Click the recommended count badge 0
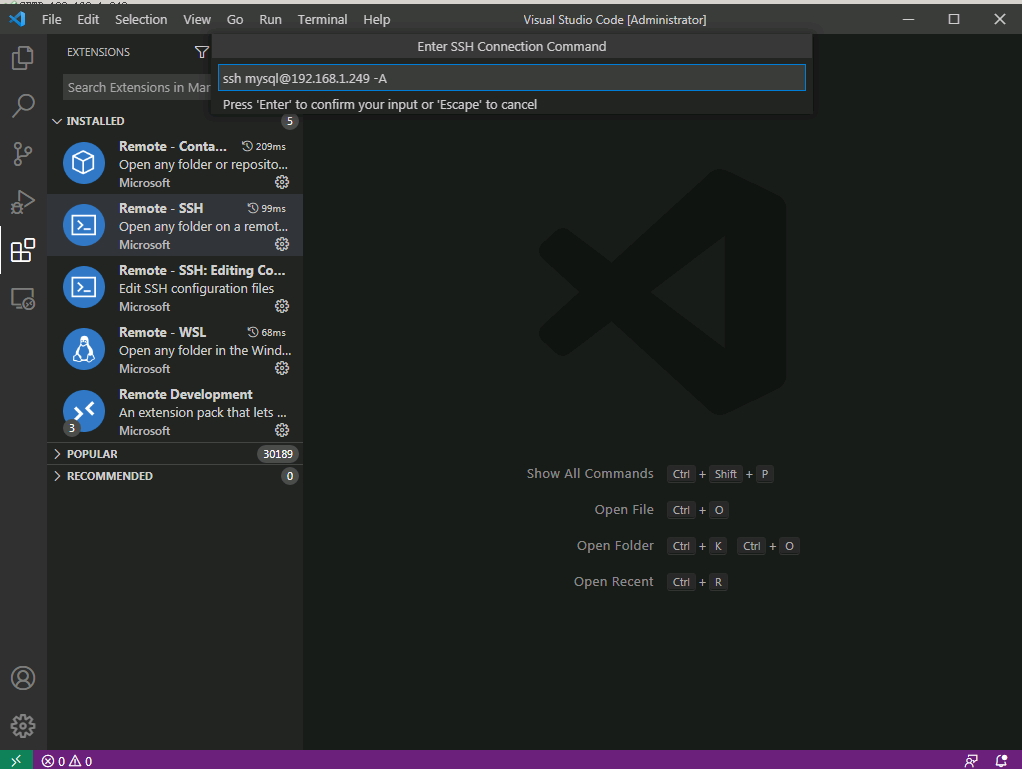The width and height of the screenshot is (1022, 769). 290,476
